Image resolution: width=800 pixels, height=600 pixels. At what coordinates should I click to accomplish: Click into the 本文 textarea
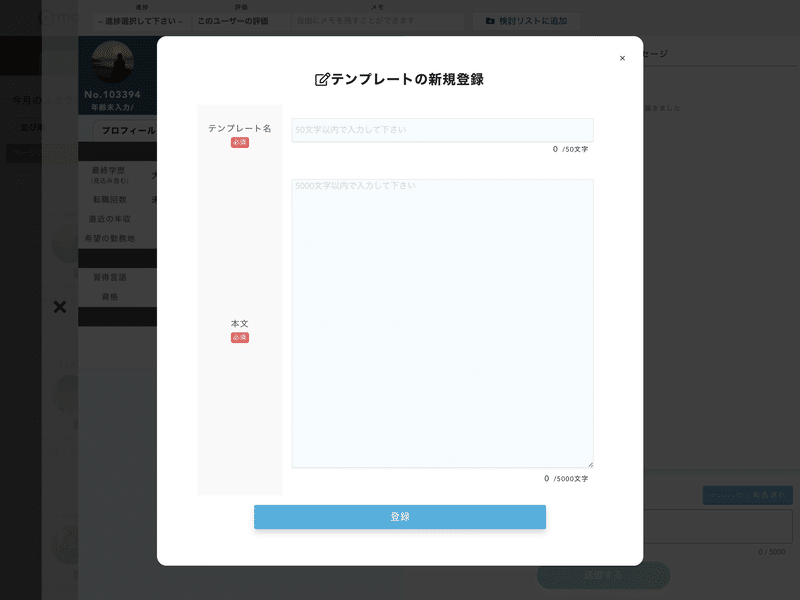pyautogui.click(x=442, y=323)
